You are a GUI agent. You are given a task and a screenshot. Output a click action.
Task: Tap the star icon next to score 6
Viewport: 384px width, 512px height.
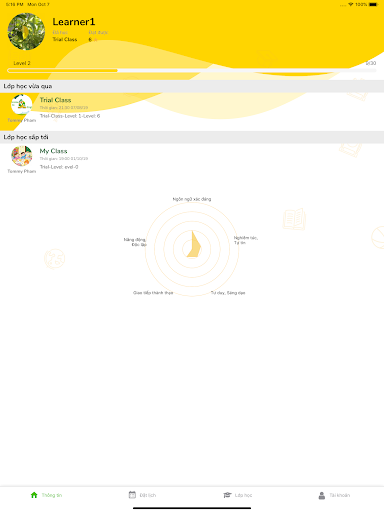click(96, 40)
